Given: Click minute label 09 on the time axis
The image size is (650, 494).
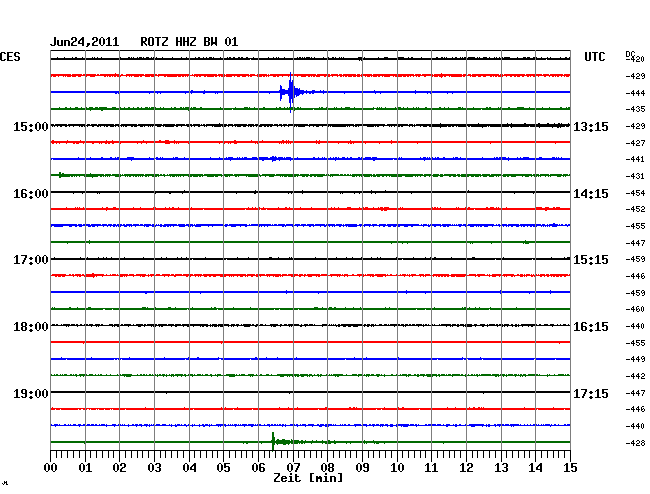Looking at the screenshot, I should coord(362,468).
